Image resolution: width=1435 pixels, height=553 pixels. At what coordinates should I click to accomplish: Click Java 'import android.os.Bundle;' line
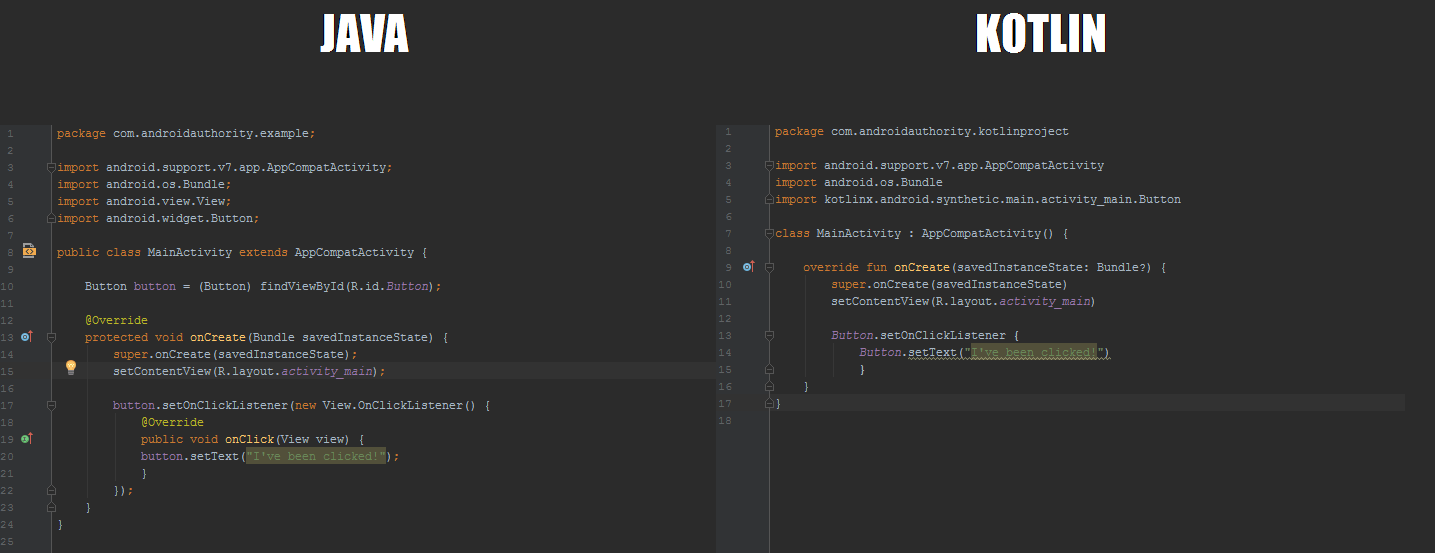click(144, 184)
